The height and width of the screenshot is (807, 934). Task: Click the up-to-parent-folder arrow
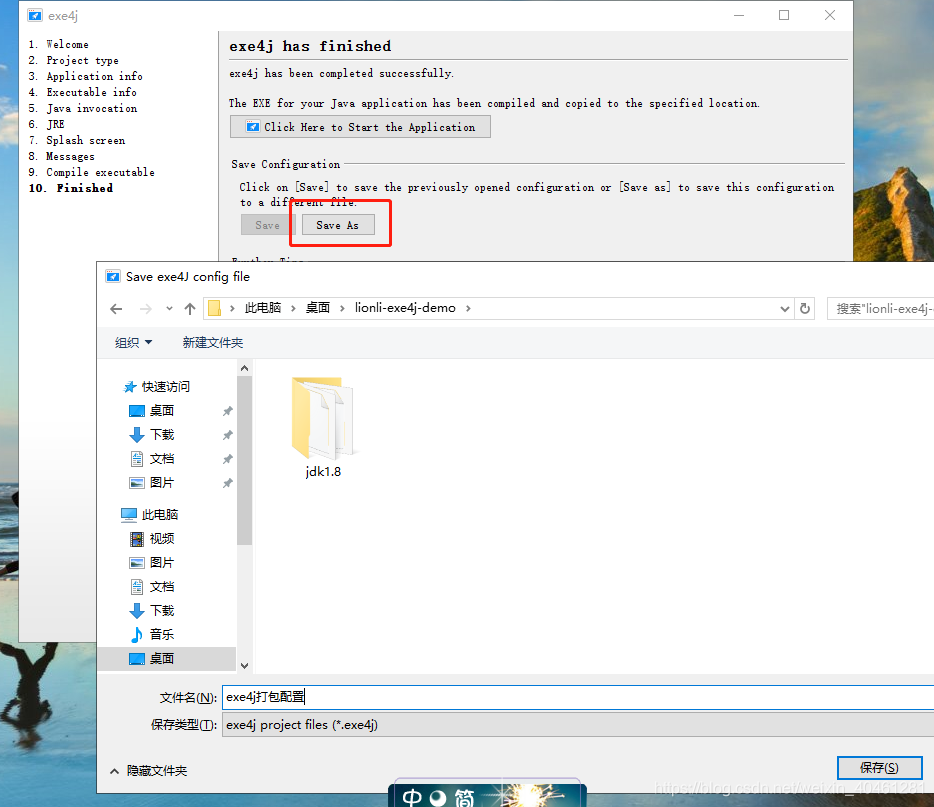[x=190, y=308]
